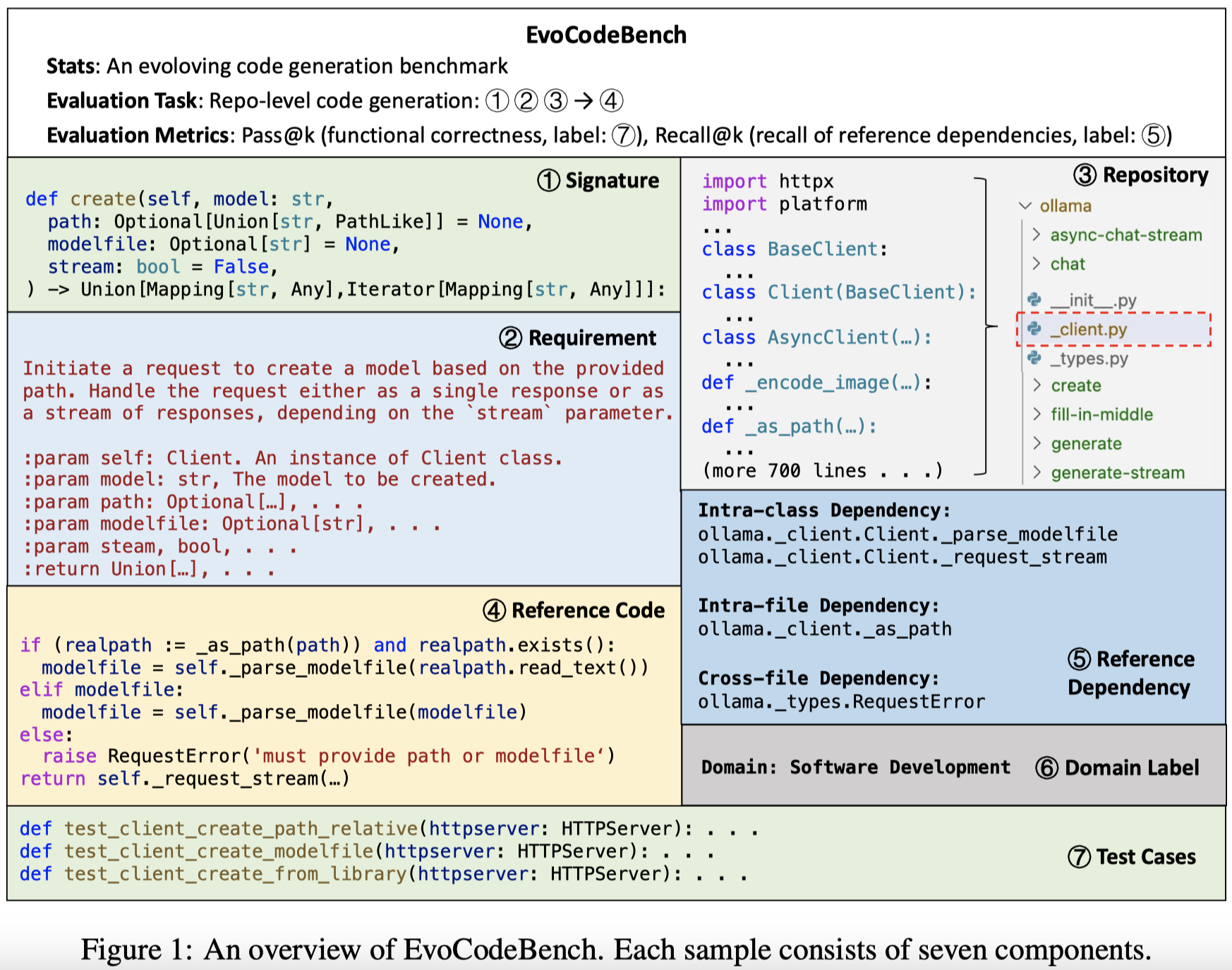Viewport: 1232px width, 970px height.
Task: Click test_client_create_path_relative test line
Action: pyautogui.click(x=389, y=829)
